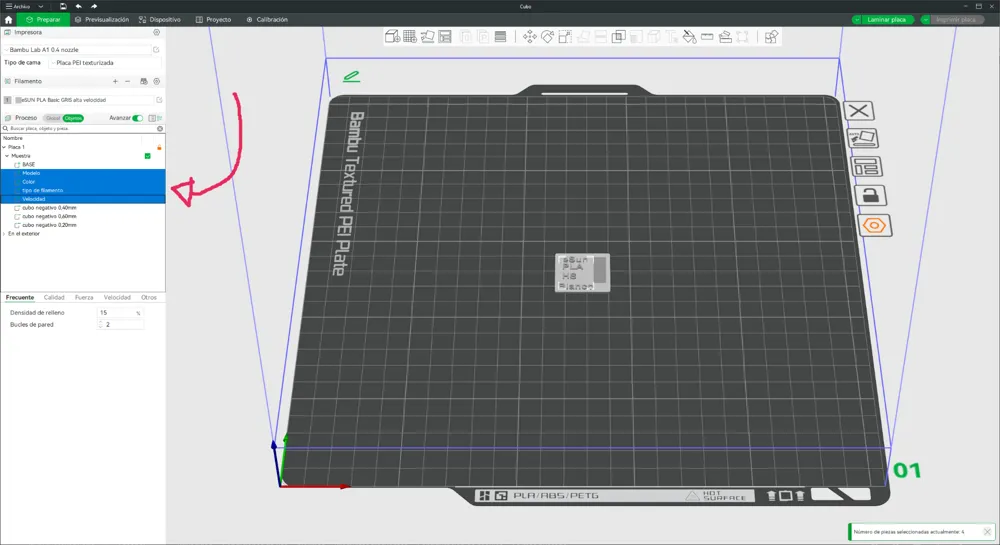Click the plate's remove X icon

click(859, 111)
